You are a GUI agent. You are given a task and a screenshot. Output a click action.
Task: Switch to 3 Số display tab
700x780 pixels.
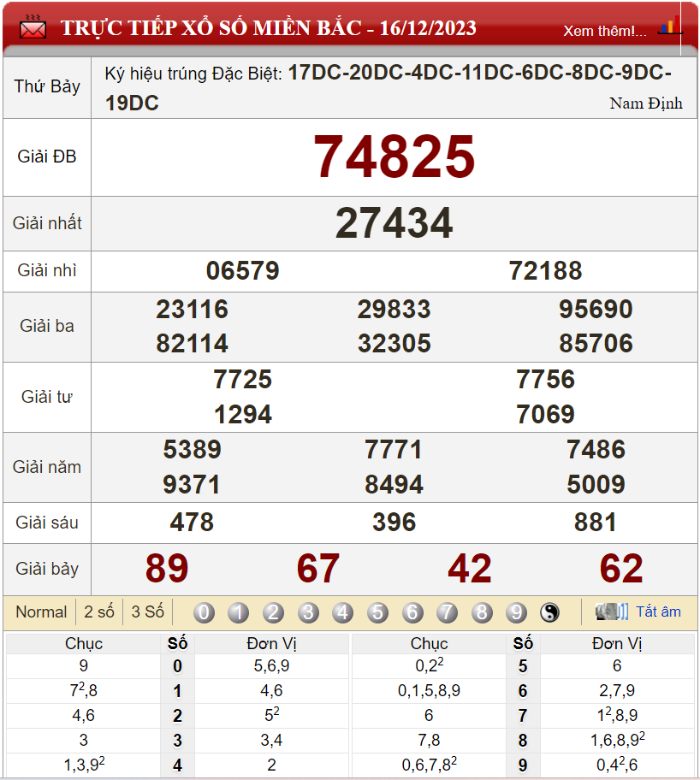147,611
